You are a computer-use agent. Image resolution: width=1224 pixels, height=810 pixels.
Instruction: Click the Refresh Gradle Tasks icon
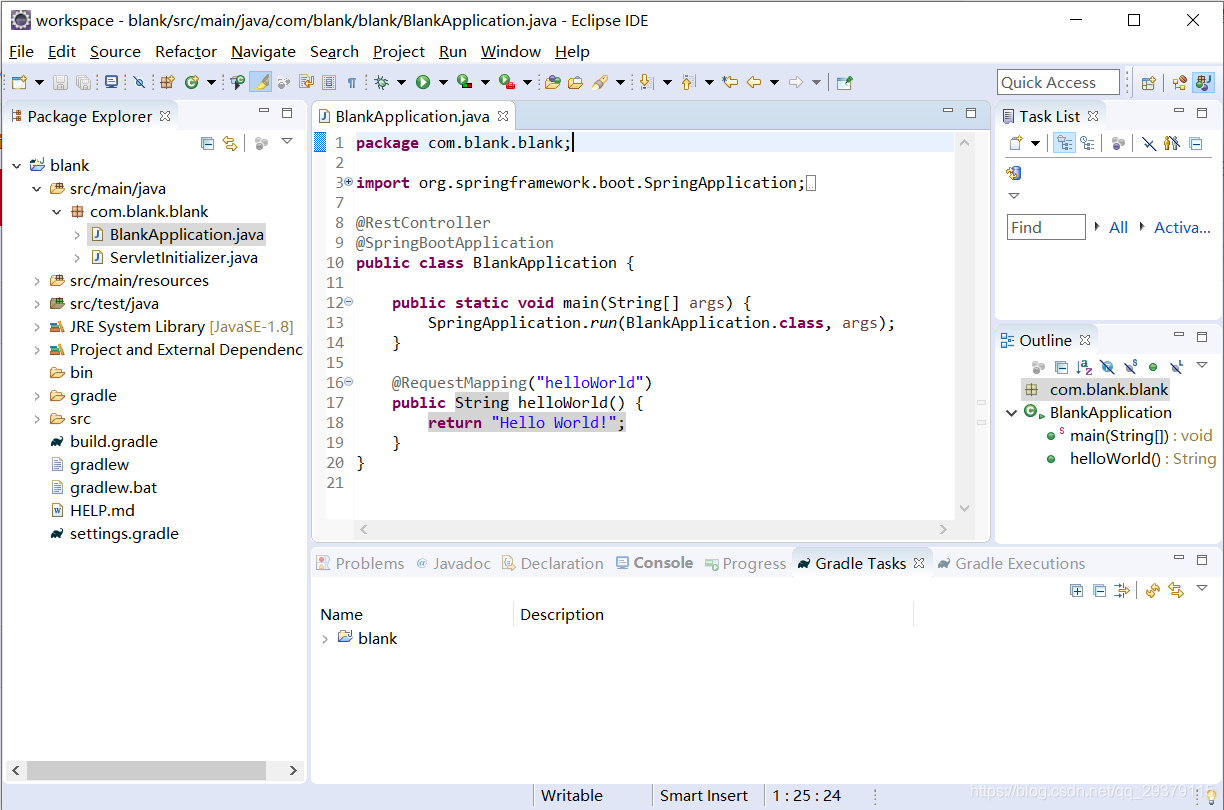click(x=1152, y=590)
